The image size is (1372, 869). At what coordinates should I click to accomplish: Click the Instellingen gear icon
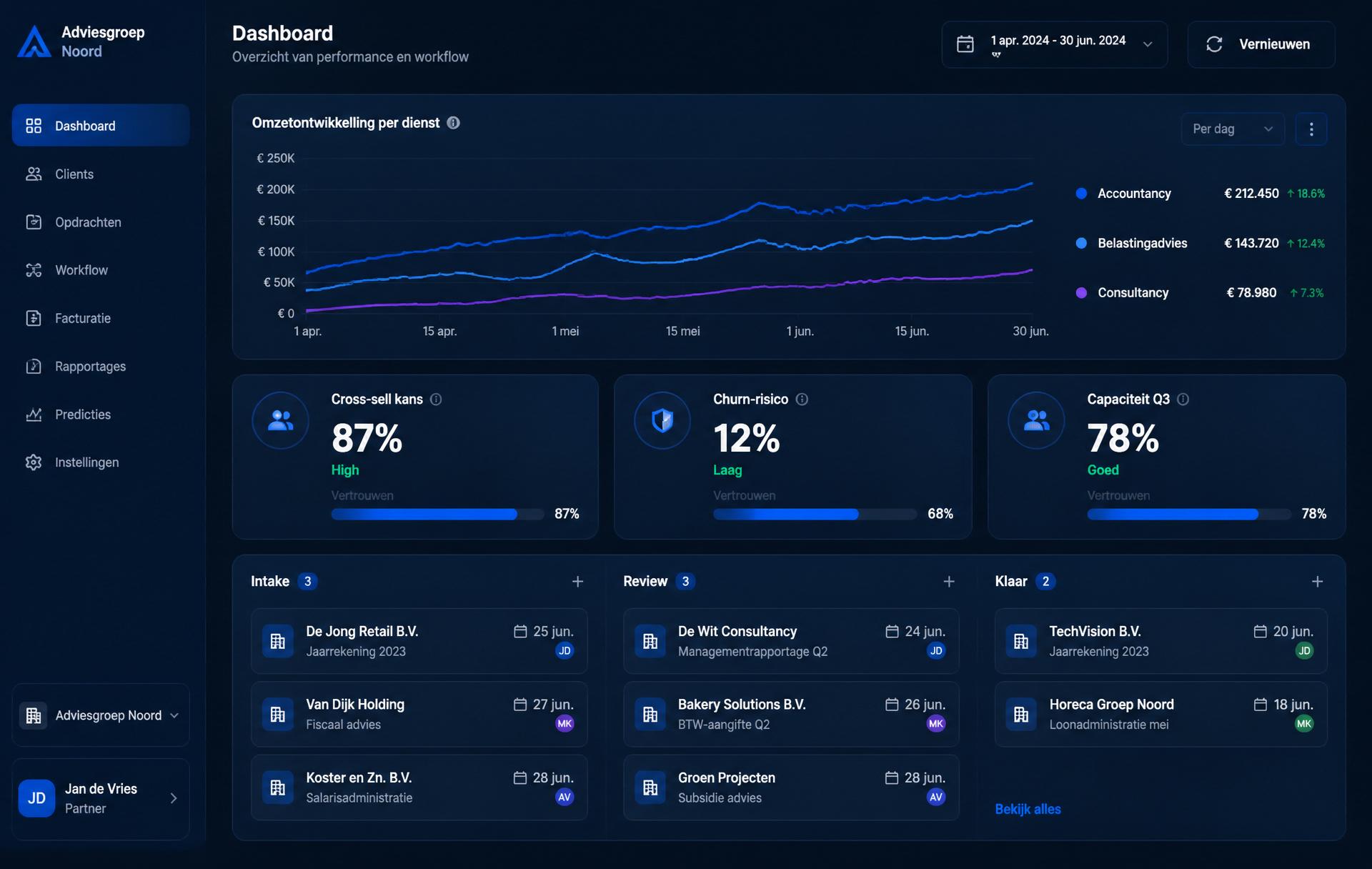34,462
